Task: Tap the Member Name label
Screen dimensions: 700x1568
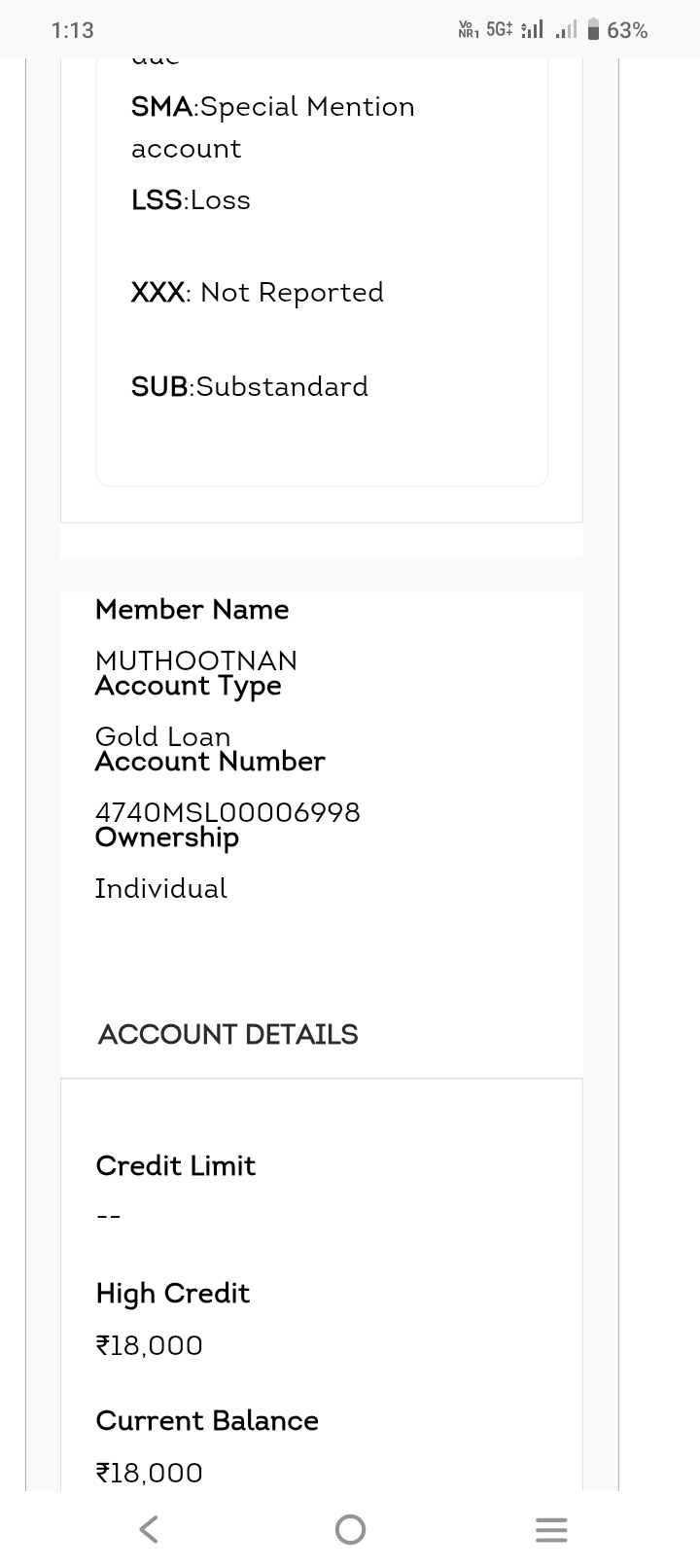Action: [x=192, y=610]
